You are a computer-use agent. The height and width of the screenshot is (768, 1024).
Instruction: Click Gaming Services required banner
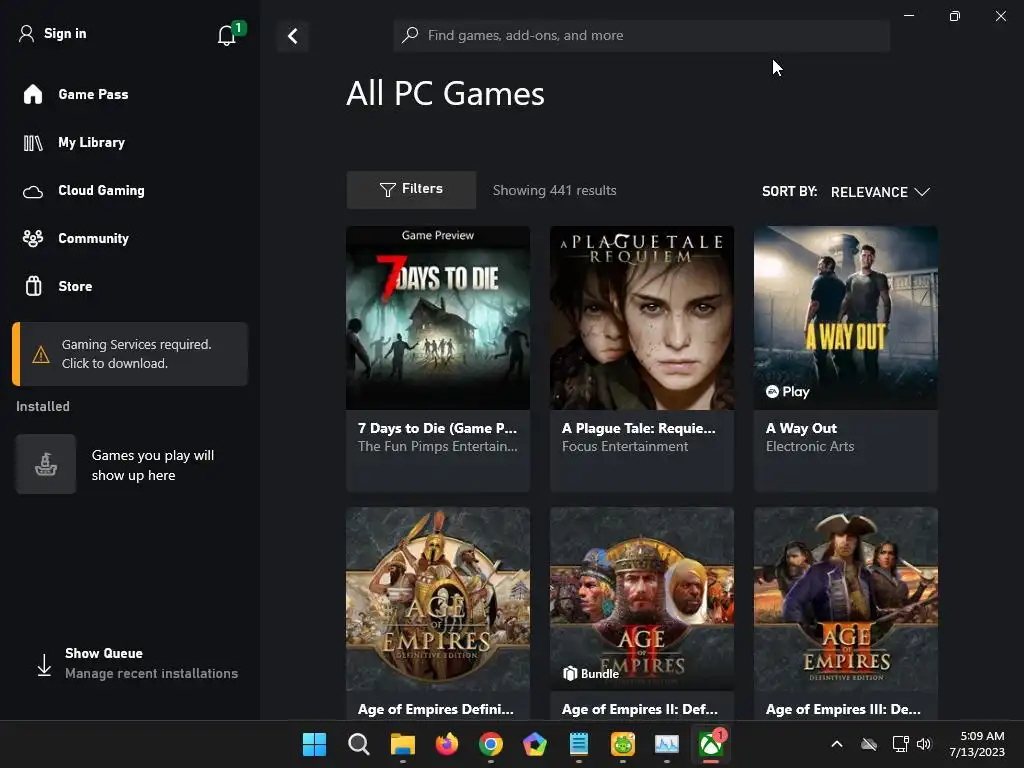[x=130, y=354]
